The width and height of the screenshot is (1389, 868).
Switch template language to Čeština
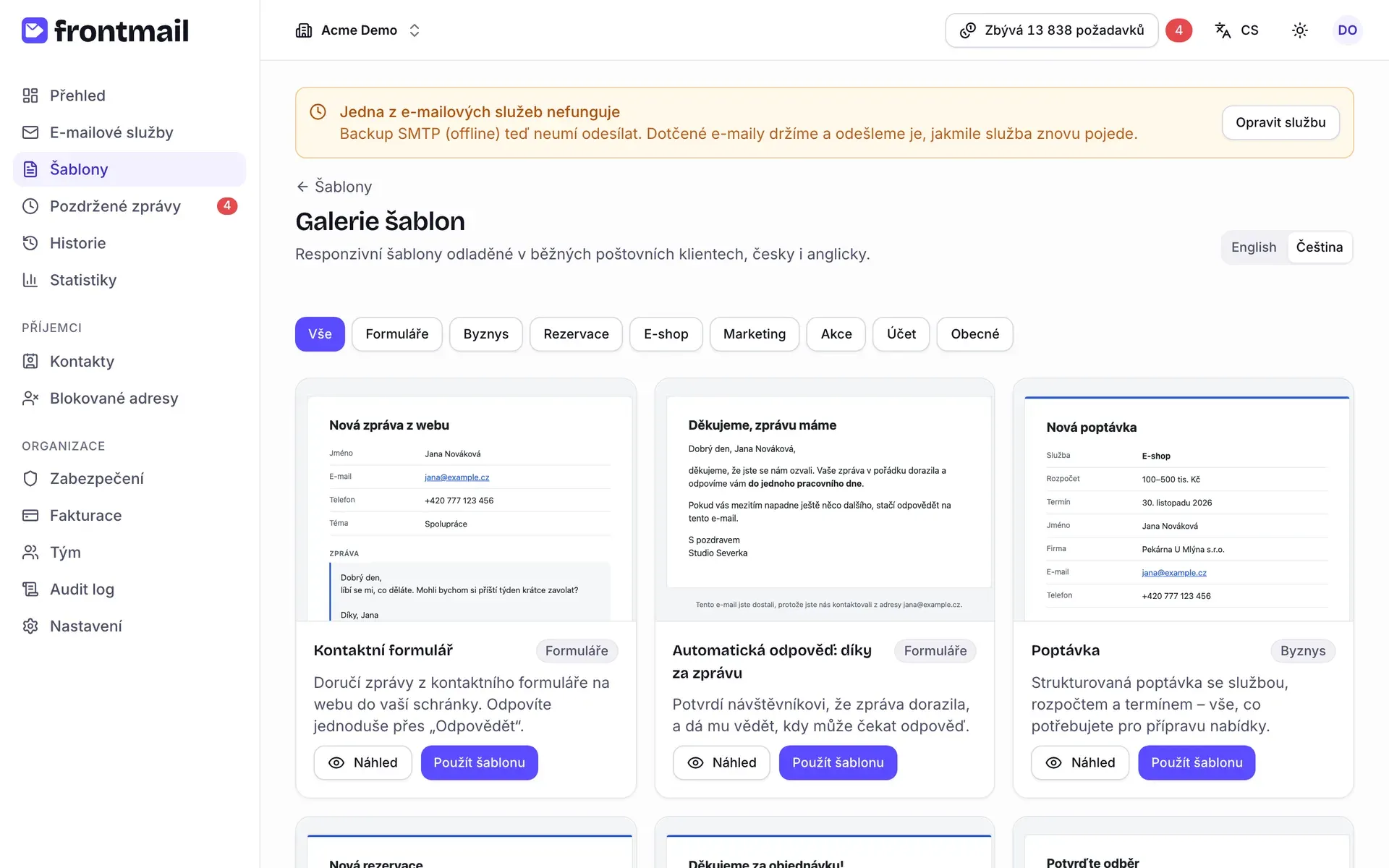(1319, 247)
